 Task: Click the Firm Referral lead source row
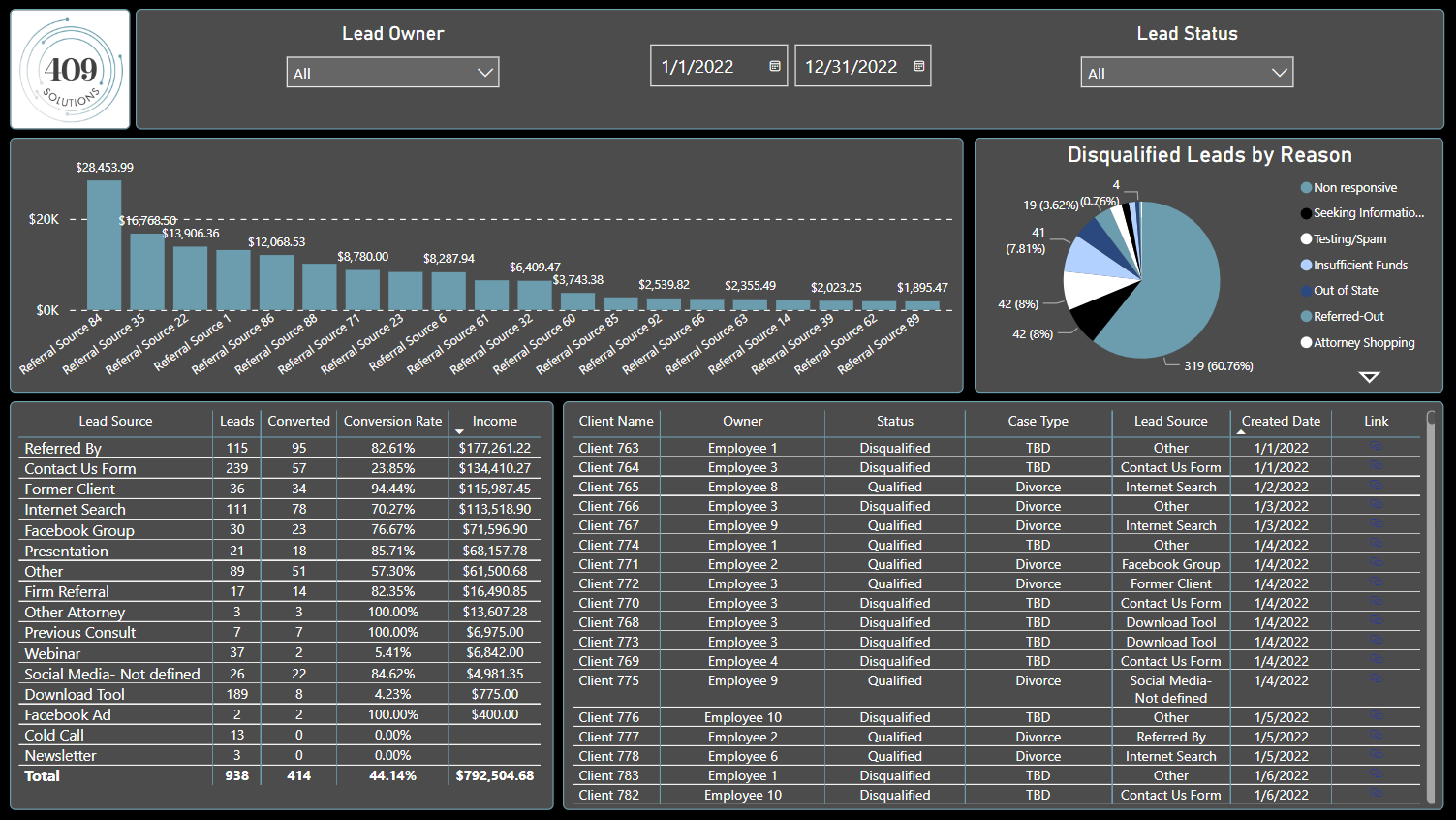(279, 591)
